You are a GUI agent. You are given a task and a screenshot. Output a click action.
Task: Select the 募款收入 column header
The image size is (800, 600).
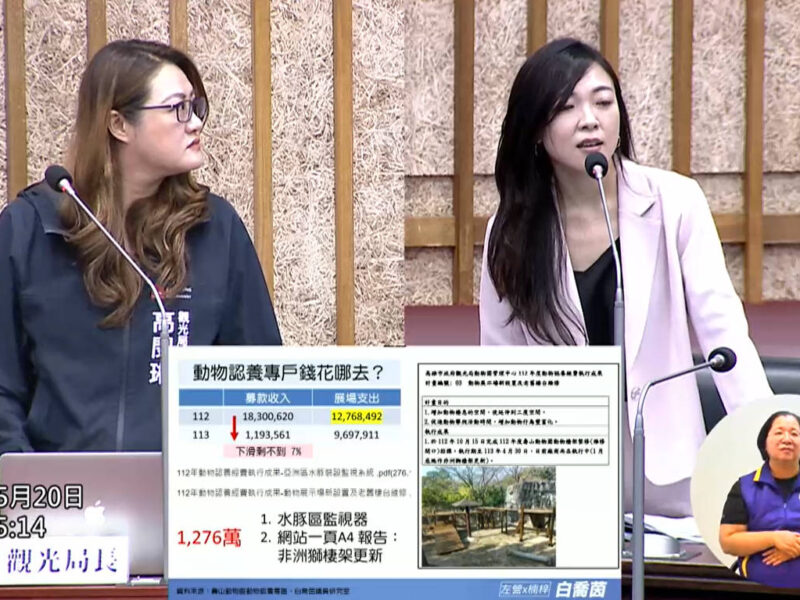pyautogui.click(x=267, y=398)
